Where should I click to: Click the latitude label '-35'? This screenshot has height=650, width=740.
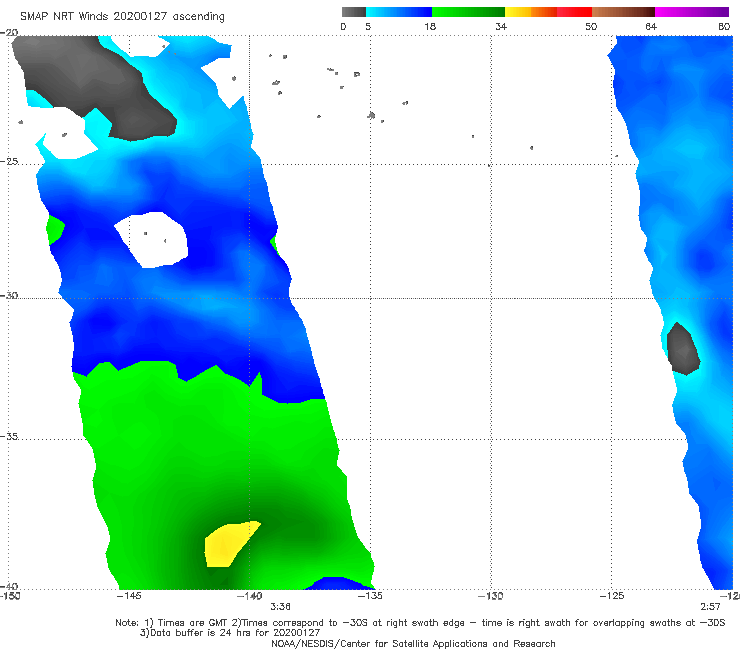pyautogui.click(x=9, y=436)
